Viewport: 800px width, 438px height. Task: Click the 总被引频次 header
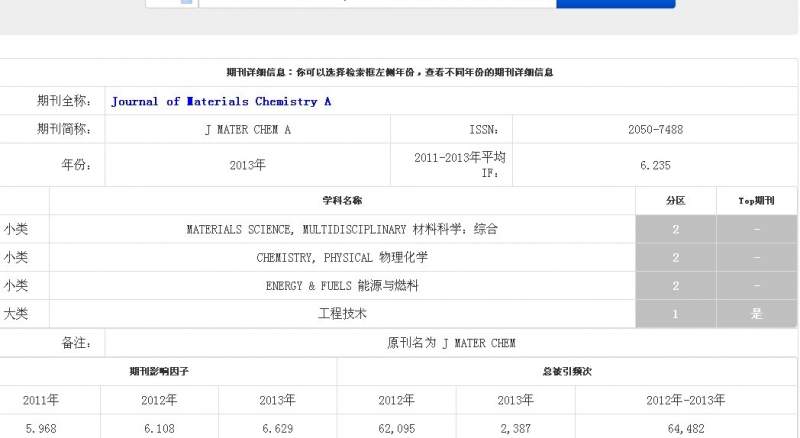tap(567, 372)
